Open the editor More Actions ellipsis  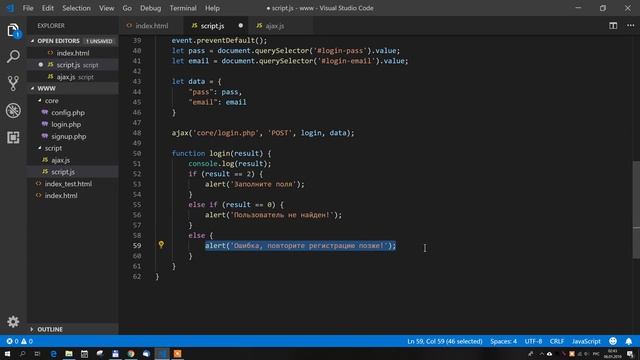coord(631,25)
